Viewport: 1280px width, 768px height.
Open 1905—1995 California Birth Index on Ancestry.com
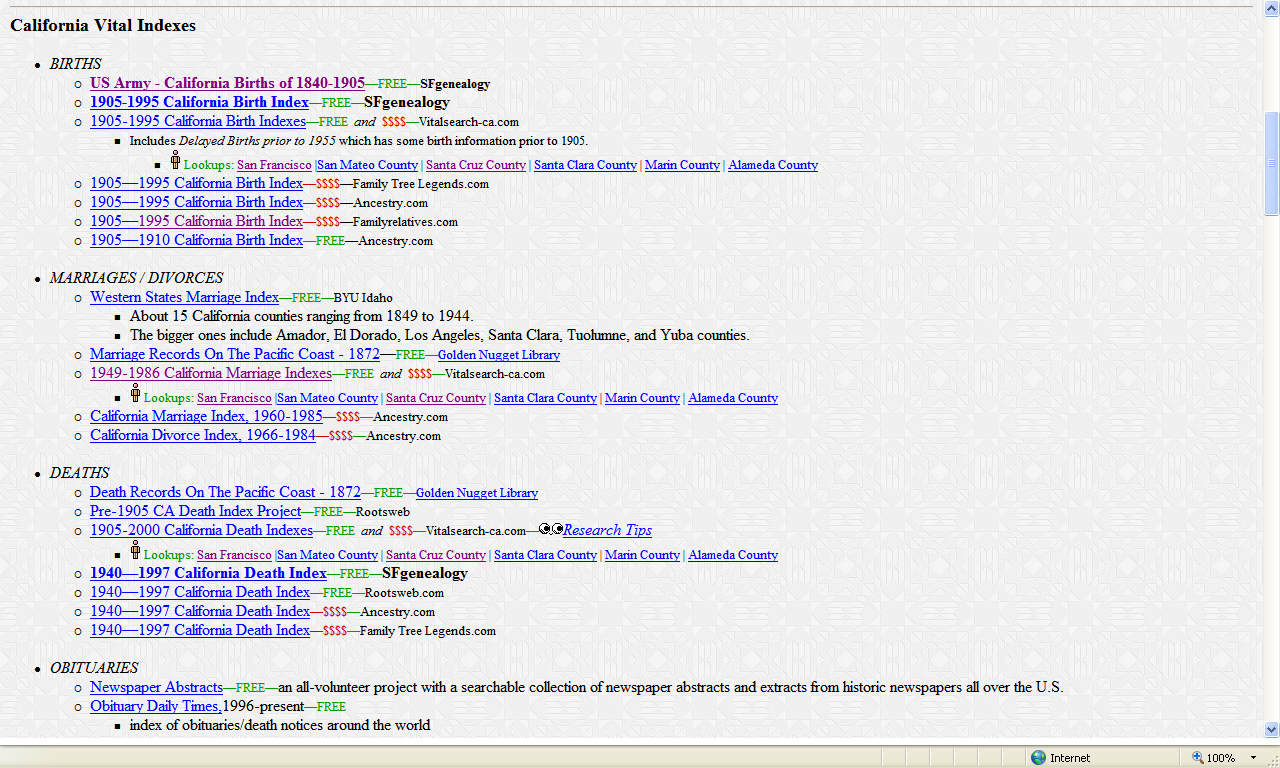point(196,202)
